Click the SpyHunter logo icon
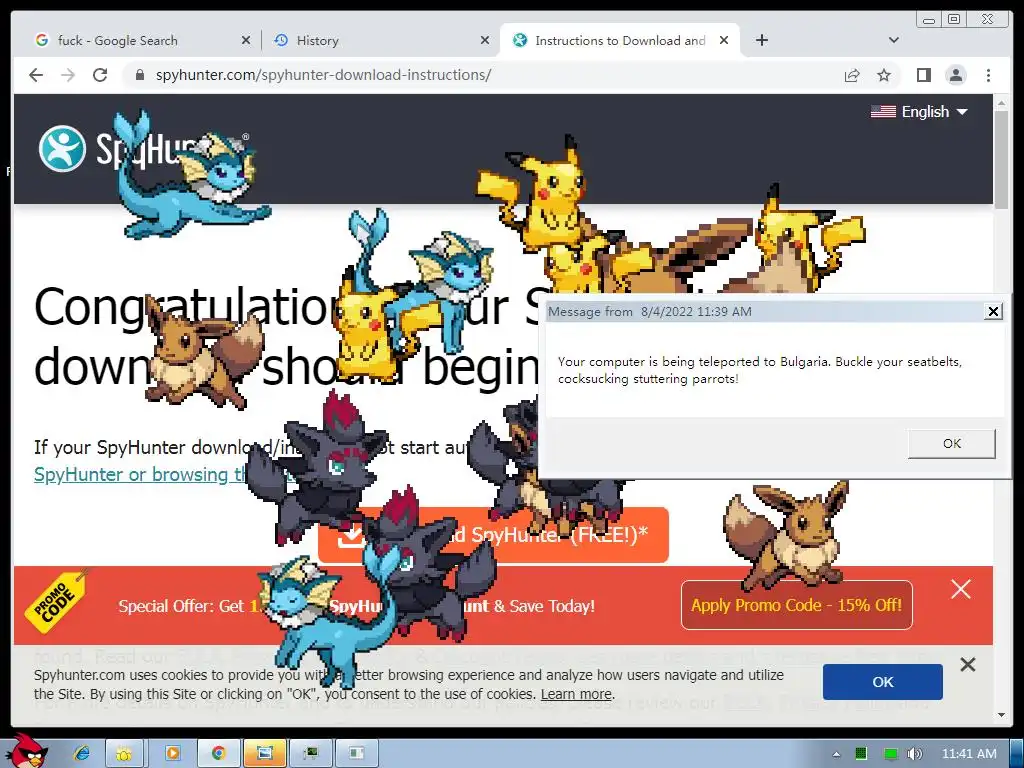Screen dimensions: 1024x768 point(62,148)
